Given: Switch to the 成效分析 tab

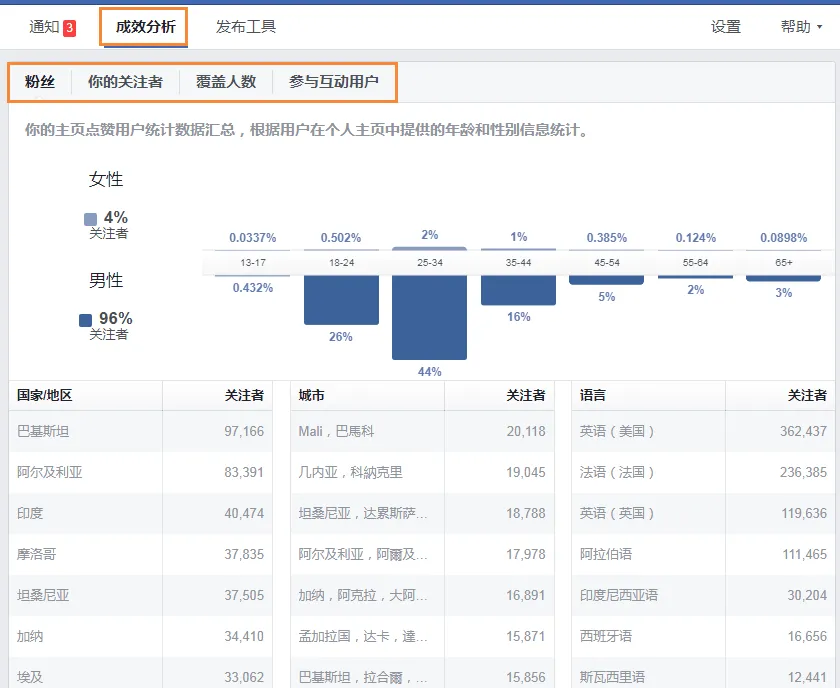Looking at the screenshot, I should tap(146, 26).
